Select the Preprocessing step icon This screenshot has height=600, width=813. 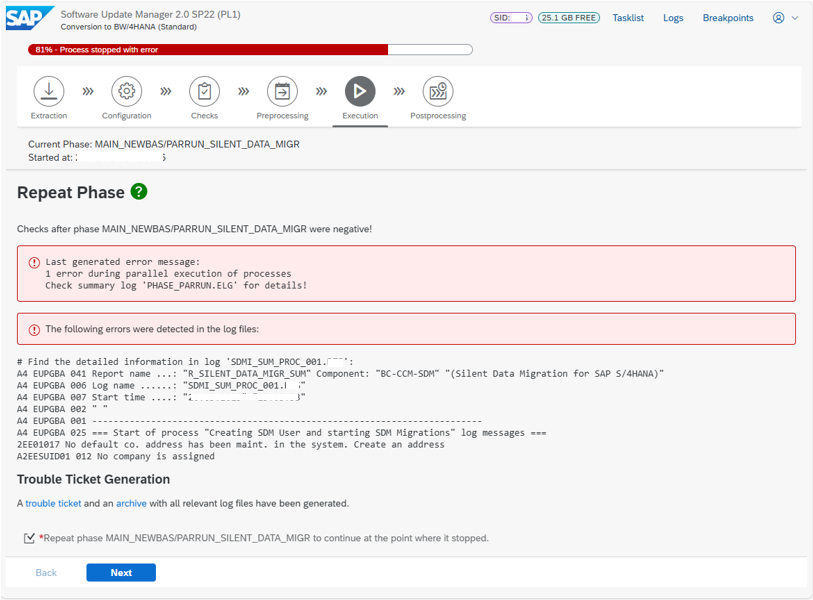[x=282, y=91]
